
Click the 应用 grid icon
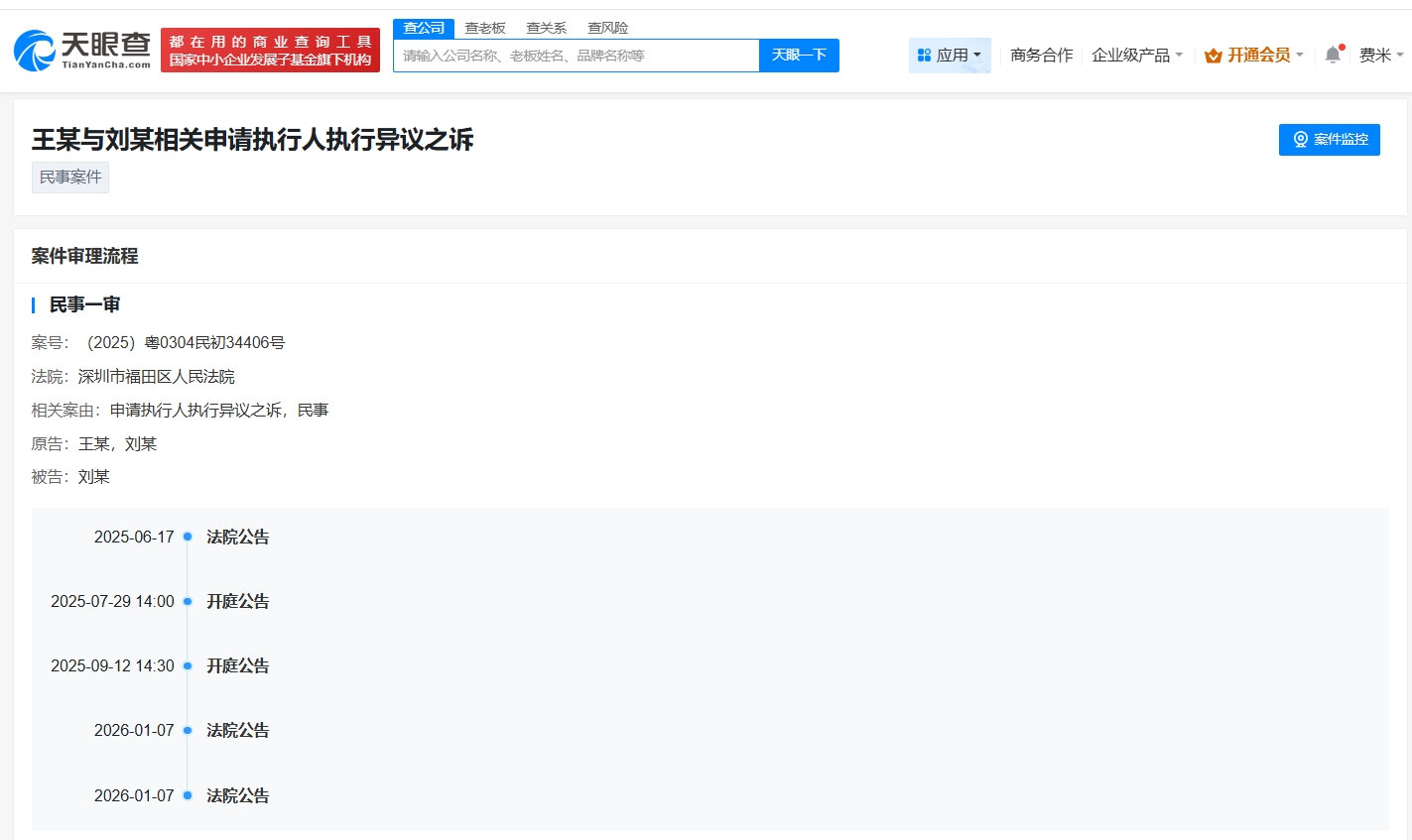click(924, 56)
